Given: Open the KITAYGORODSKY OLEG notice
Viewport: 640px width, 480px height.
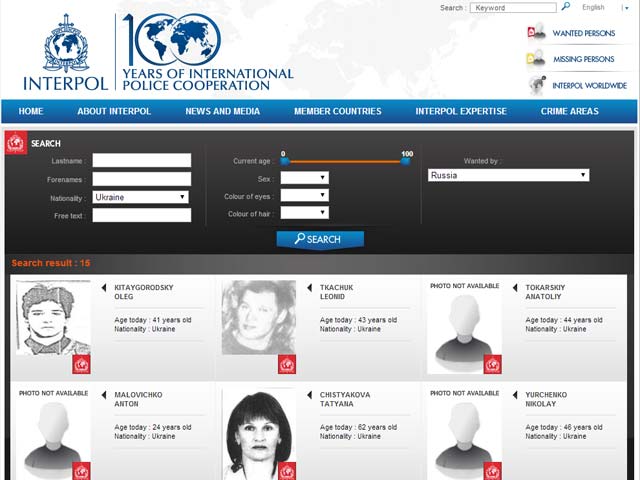Looking at the screenshot, I should [x=144, y=292].
